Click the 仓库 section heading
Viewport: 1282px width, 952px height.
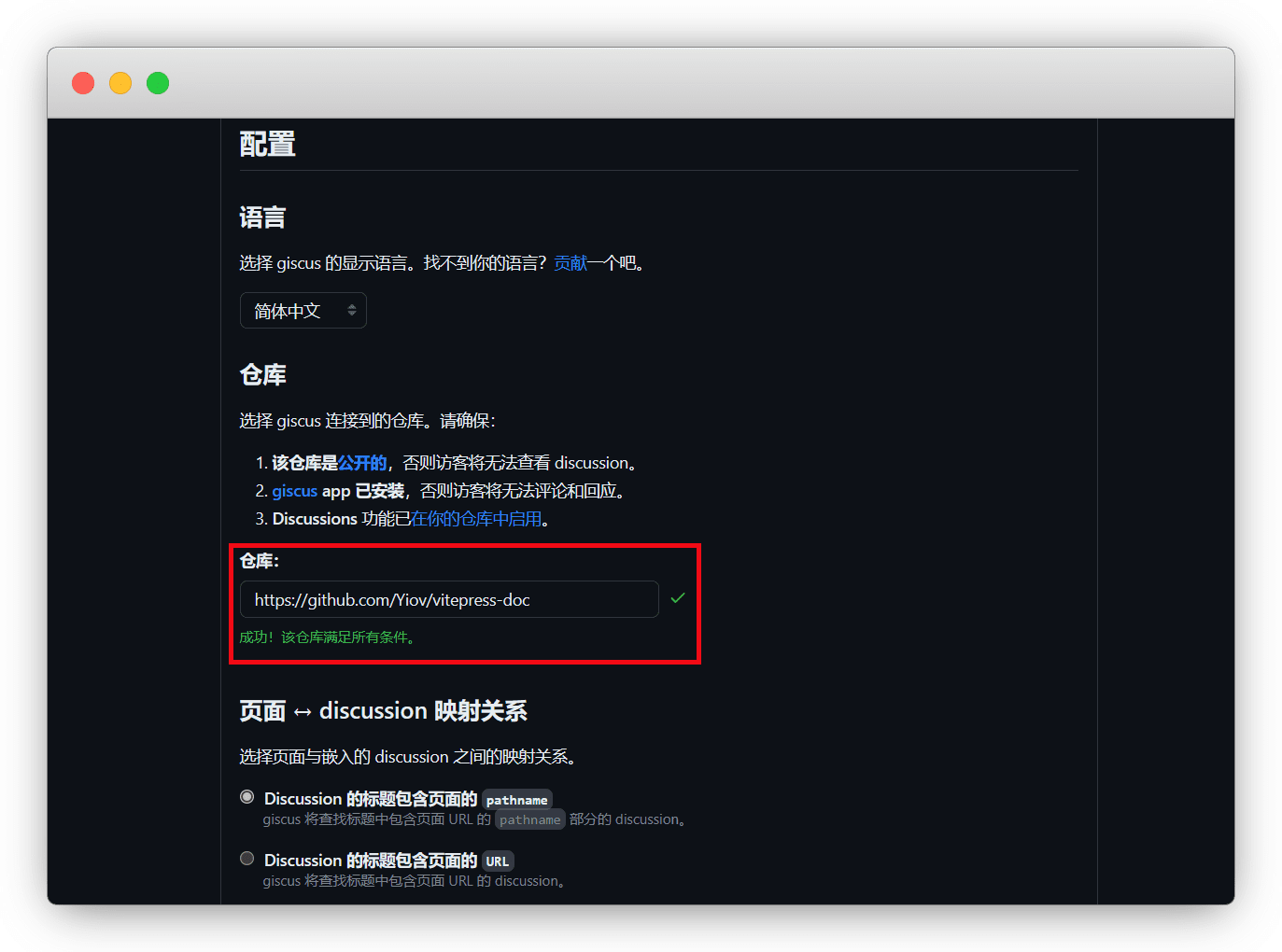click(x=262, y=375)
